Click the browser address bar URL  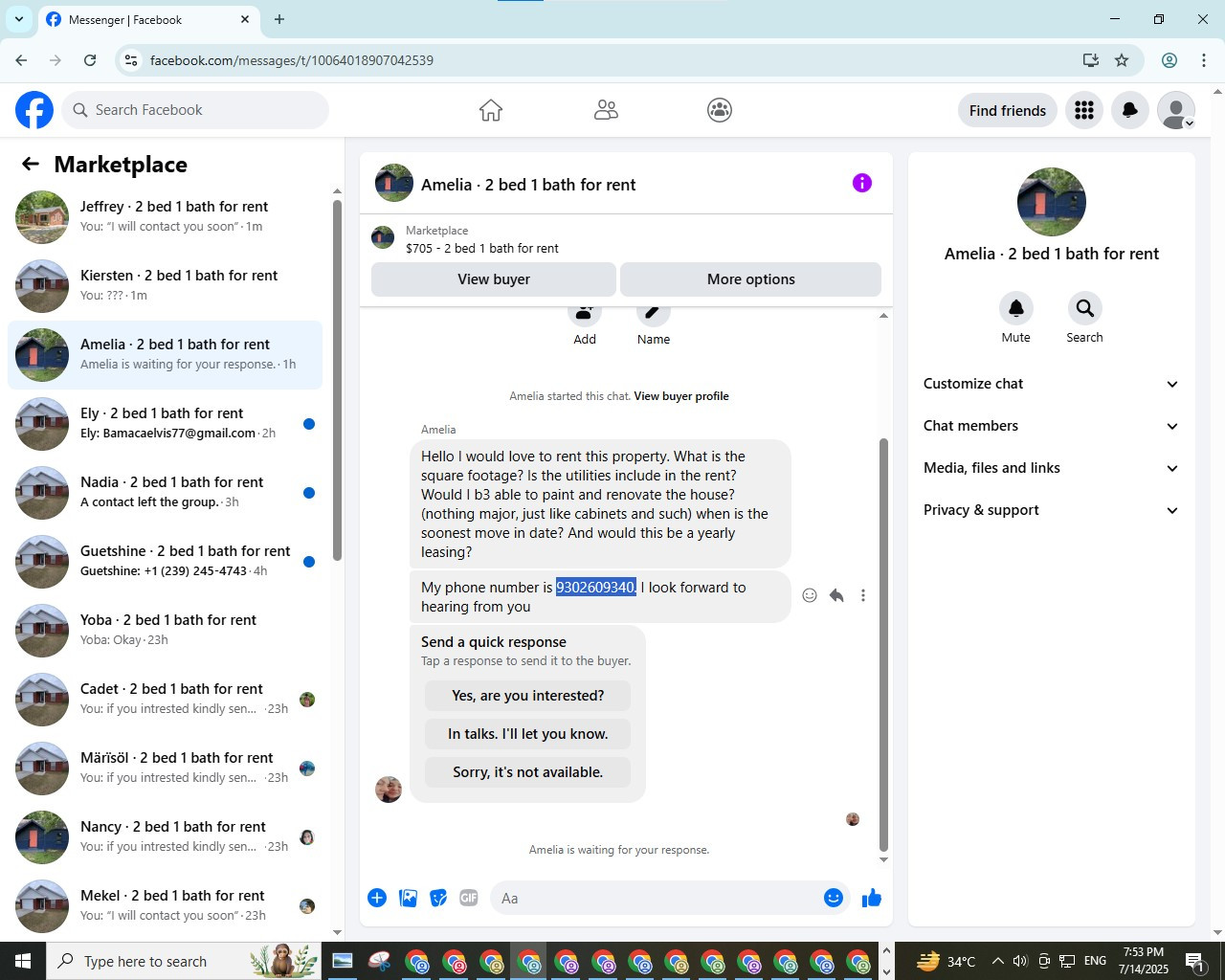coord(292,60)
